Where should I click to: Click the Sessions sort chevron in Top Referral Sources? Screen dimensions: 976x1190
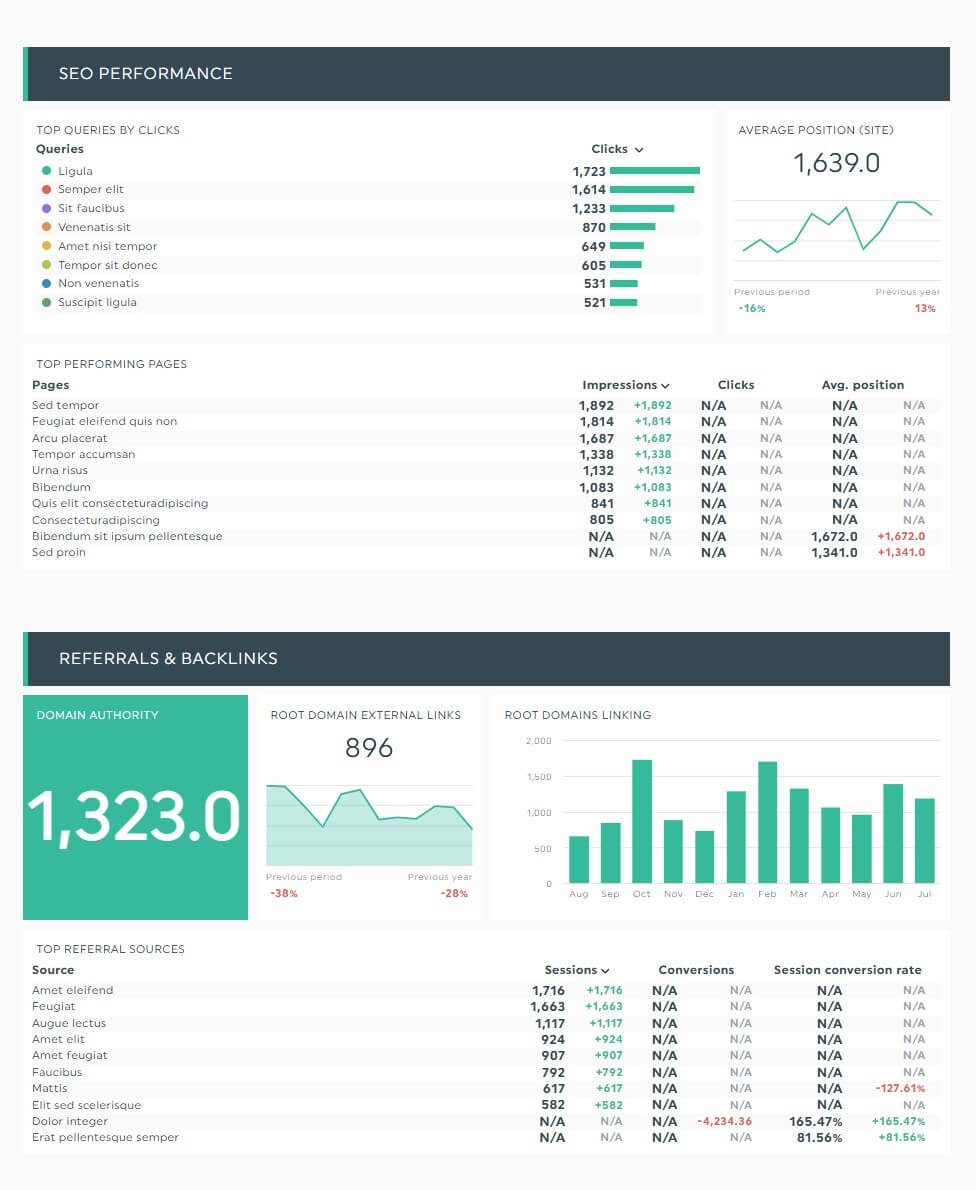(x=605, y=971)
